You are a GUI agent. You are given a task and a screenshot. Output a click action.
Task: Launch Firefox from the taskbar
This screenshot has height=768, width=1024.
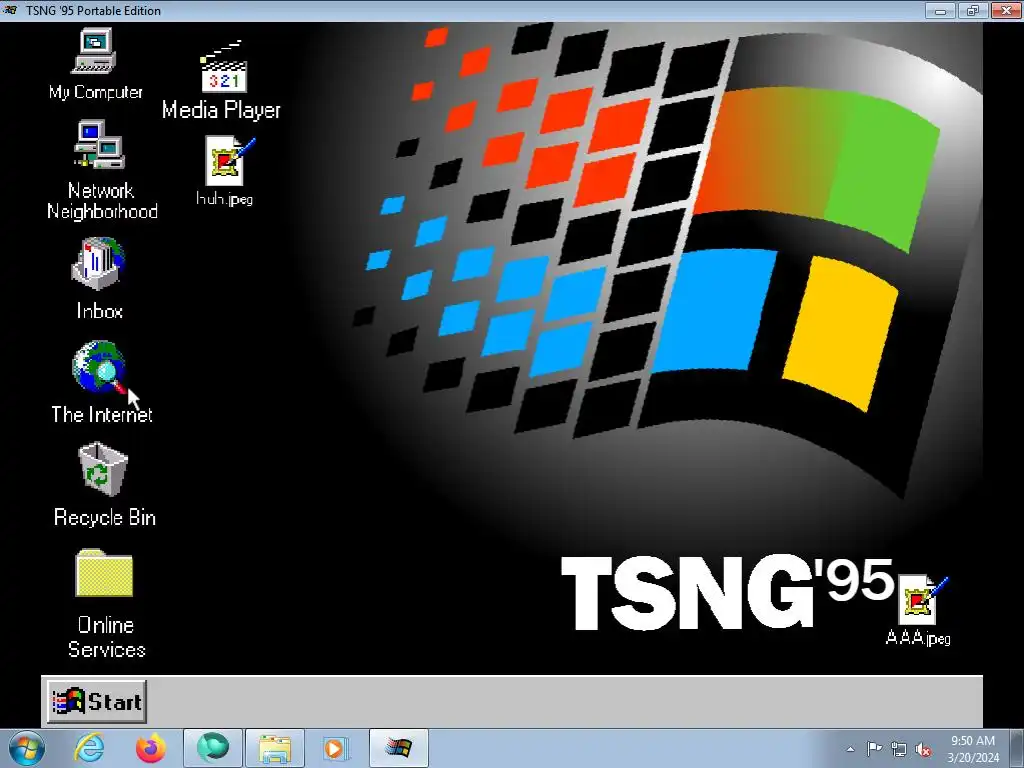coord(150,748)
